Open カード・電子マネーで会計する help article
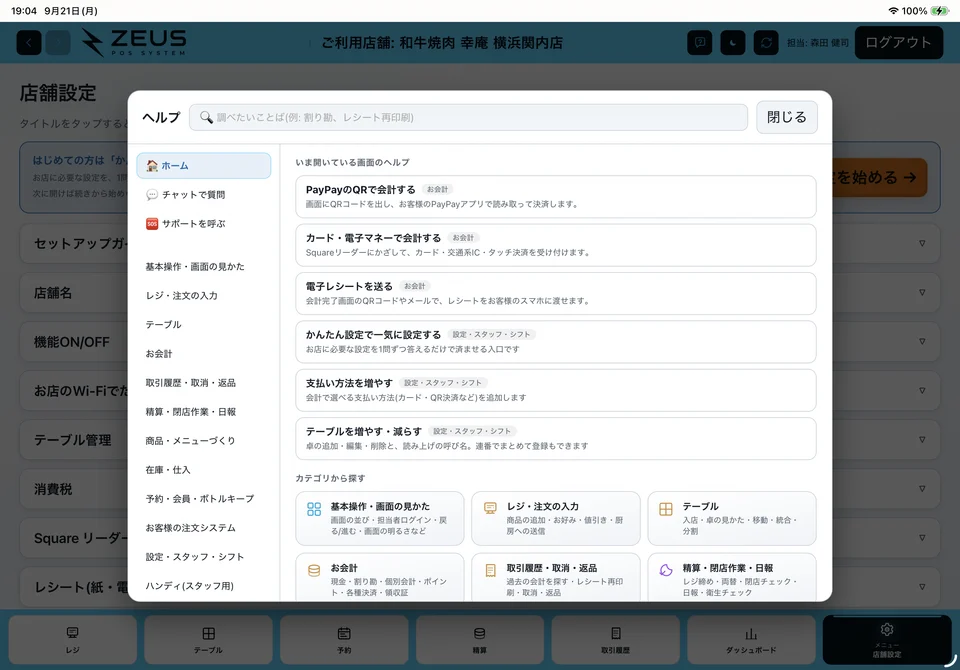960x670 pixels. 556,245
